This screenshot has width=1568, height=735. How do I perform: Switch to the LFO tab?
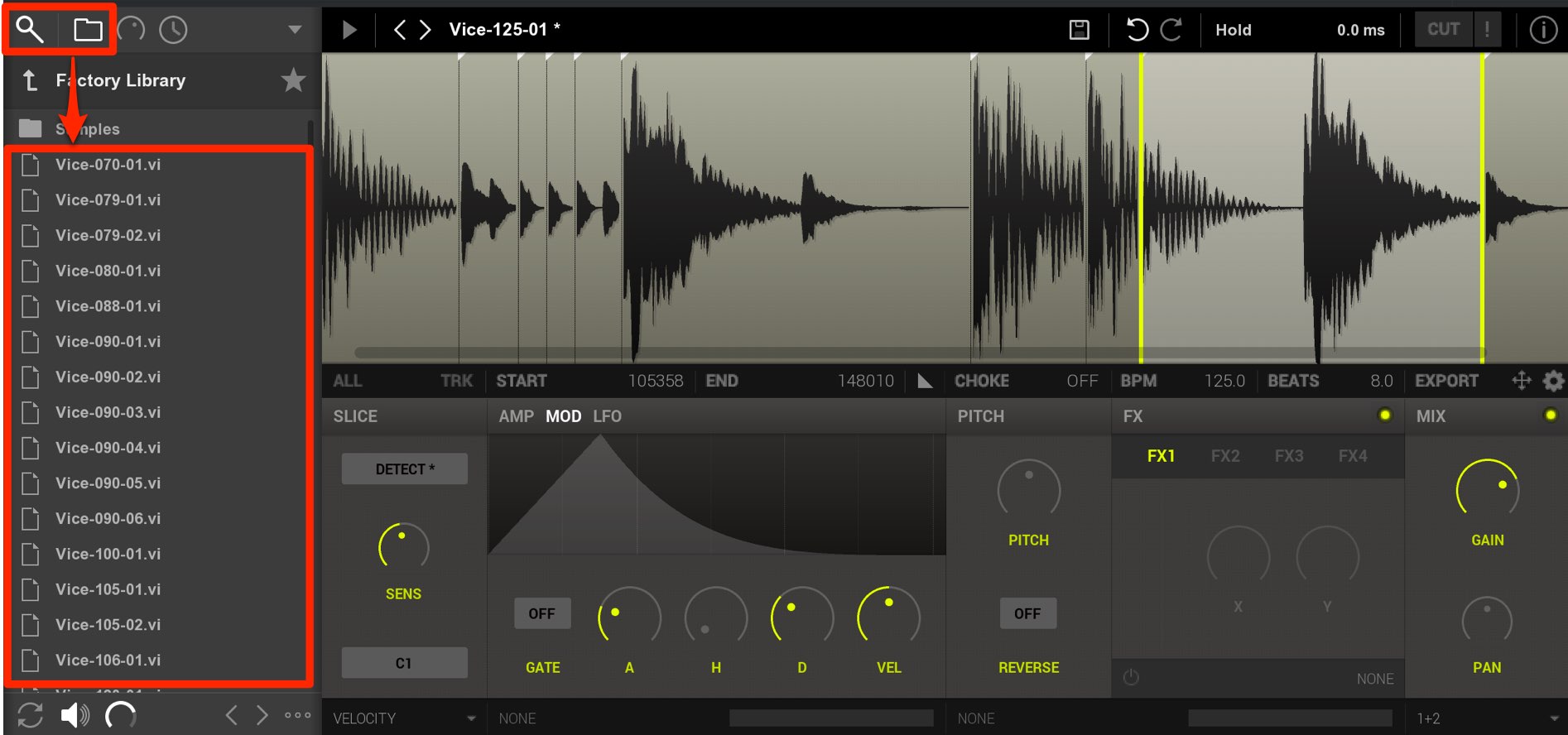point(607,416)
